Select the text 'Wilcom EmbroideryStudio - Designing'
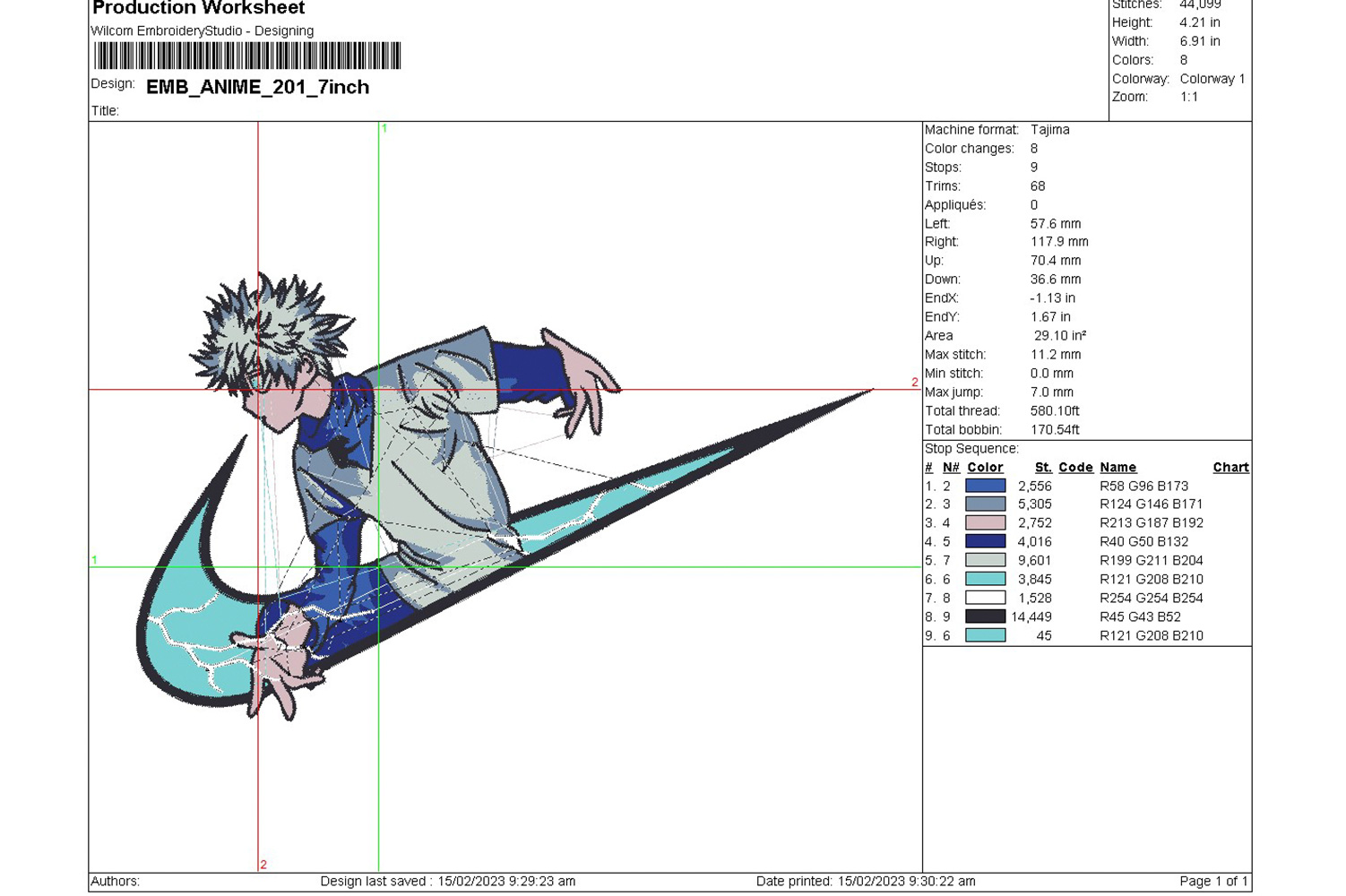Image resolution: width=1346 pixels, height=896 pixels. tap(203, 30)
